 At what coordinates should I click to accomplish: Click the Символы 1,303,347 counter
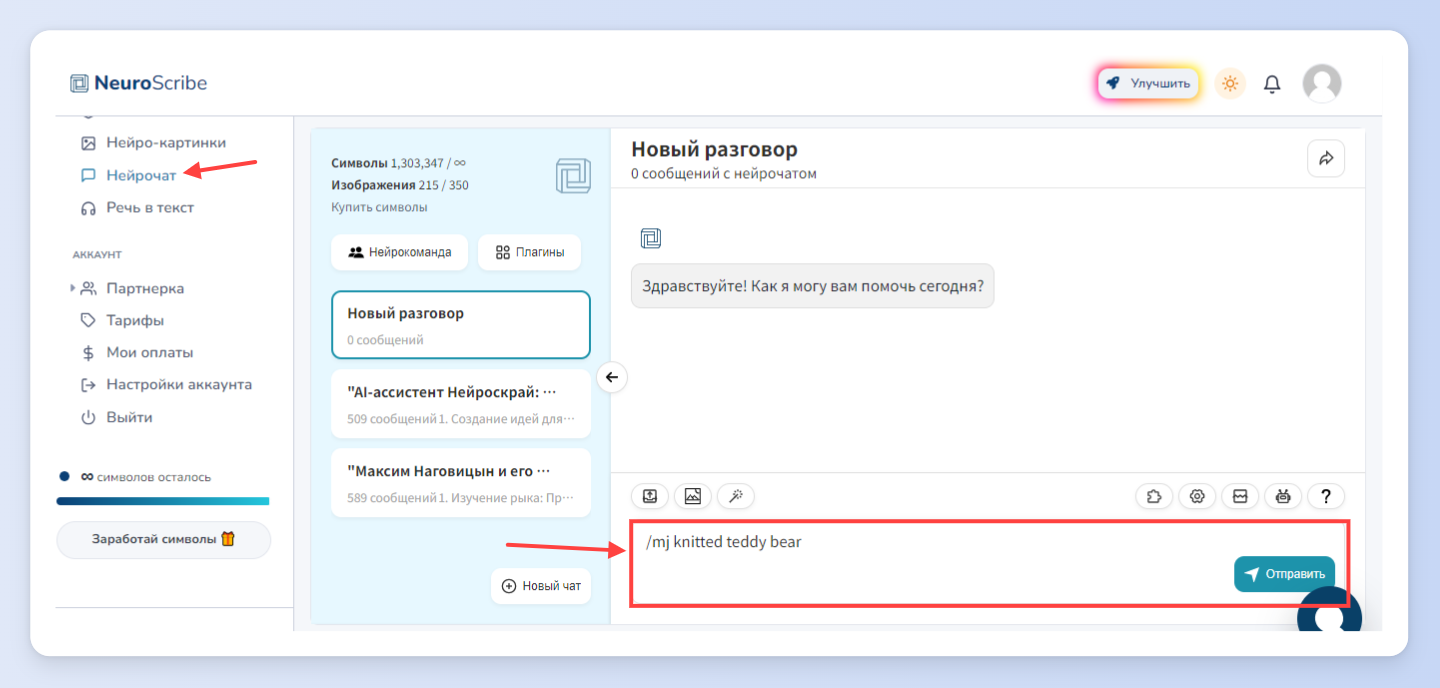[398, 163]
